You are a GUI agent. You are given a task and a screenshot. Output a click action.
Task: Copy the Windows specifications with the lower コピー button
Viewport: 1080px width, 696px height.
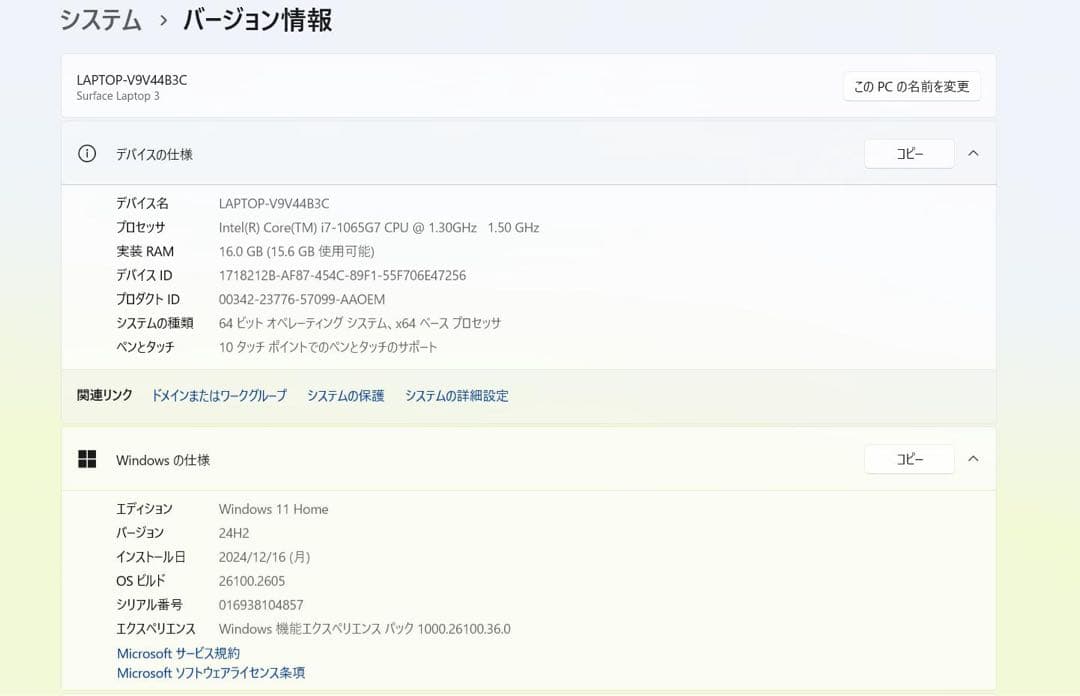click(909, 459)
